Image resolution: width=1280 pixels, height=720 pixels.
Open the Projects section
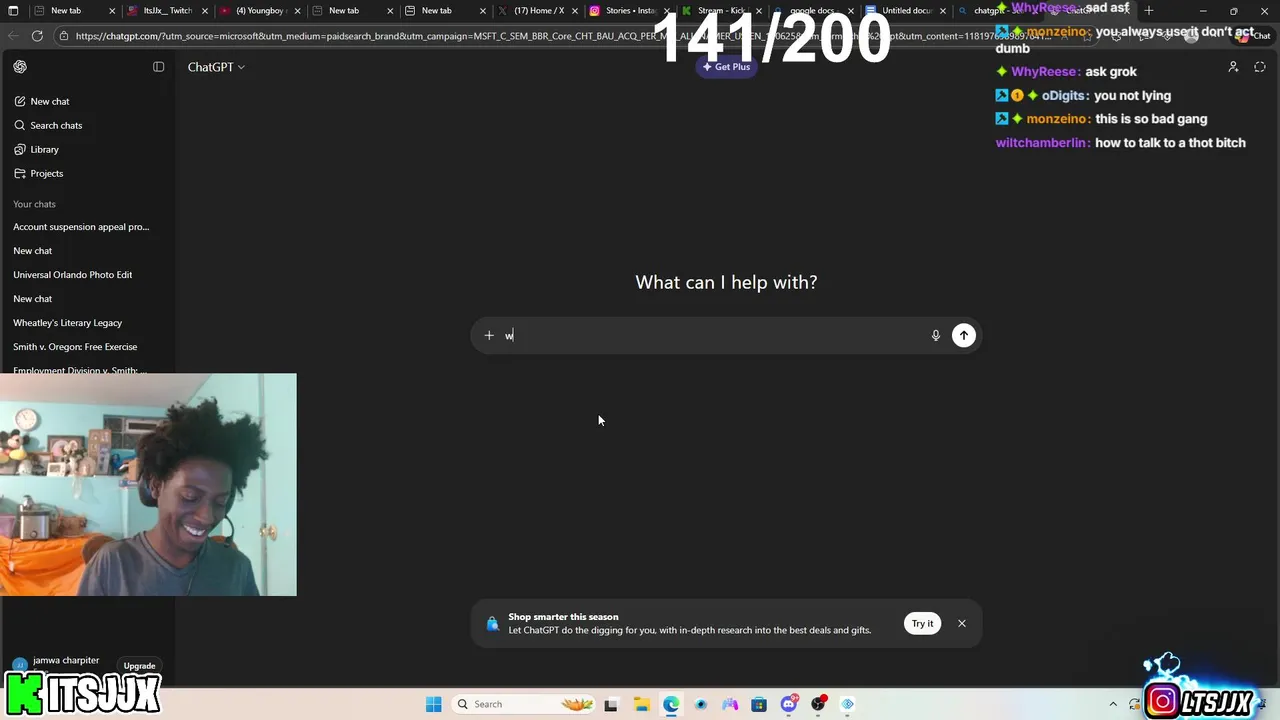(x=38, y=173)
